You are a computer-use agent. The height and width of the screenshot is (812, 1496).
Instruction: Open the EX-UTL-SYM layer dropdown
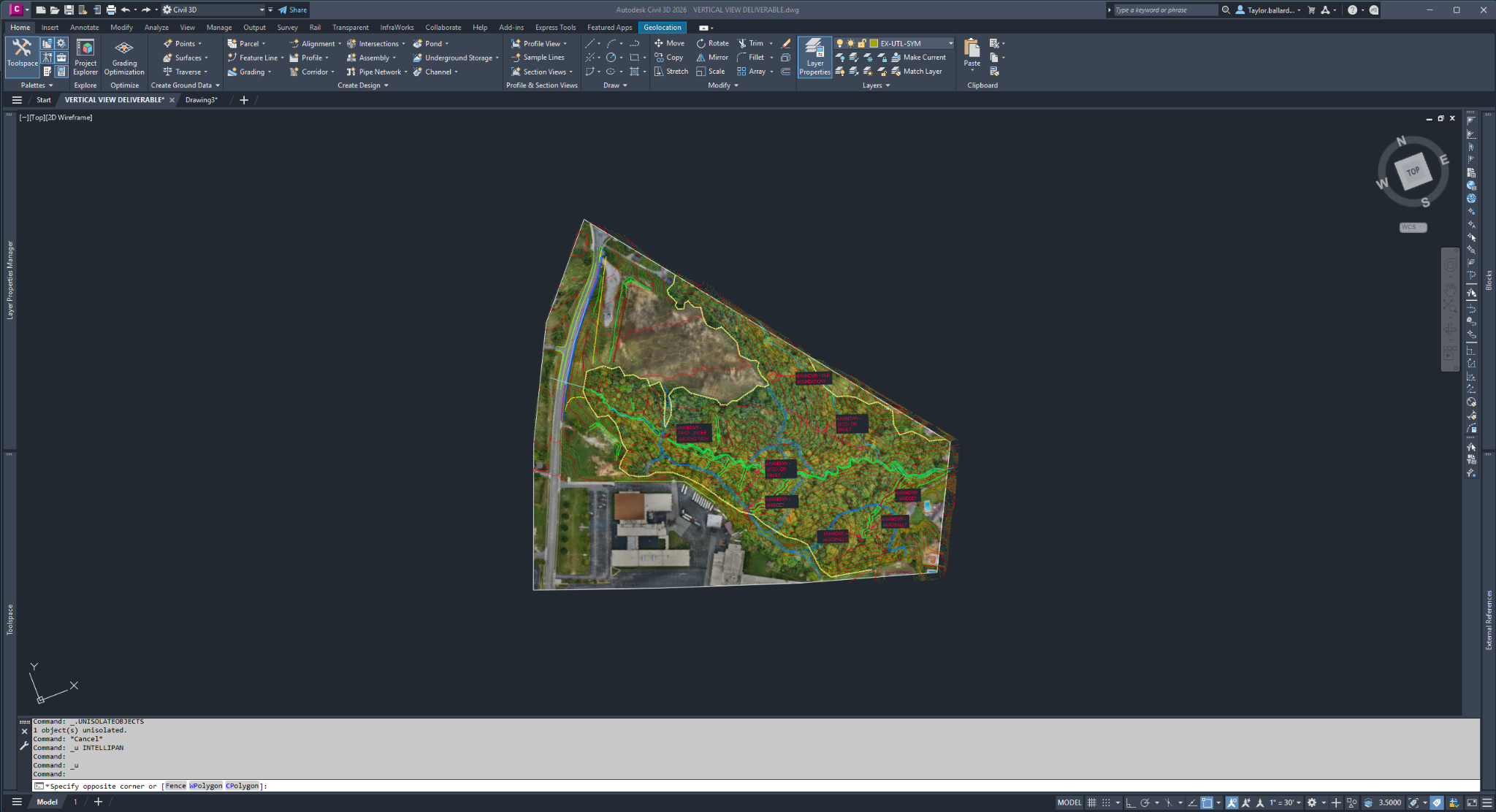coord(950,43)
